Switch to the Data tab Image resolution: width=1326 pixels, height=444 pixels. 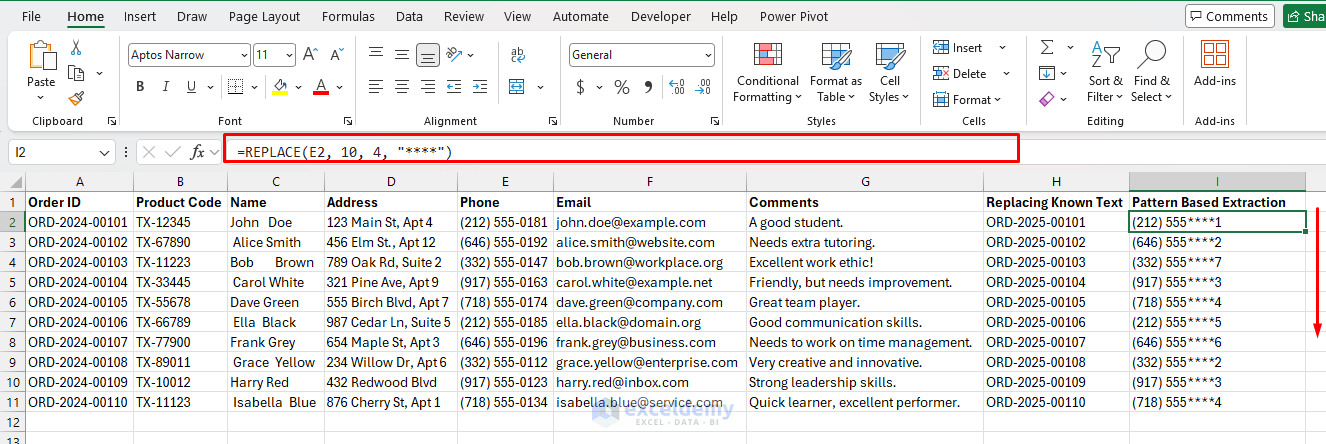[x=409, y=16]
